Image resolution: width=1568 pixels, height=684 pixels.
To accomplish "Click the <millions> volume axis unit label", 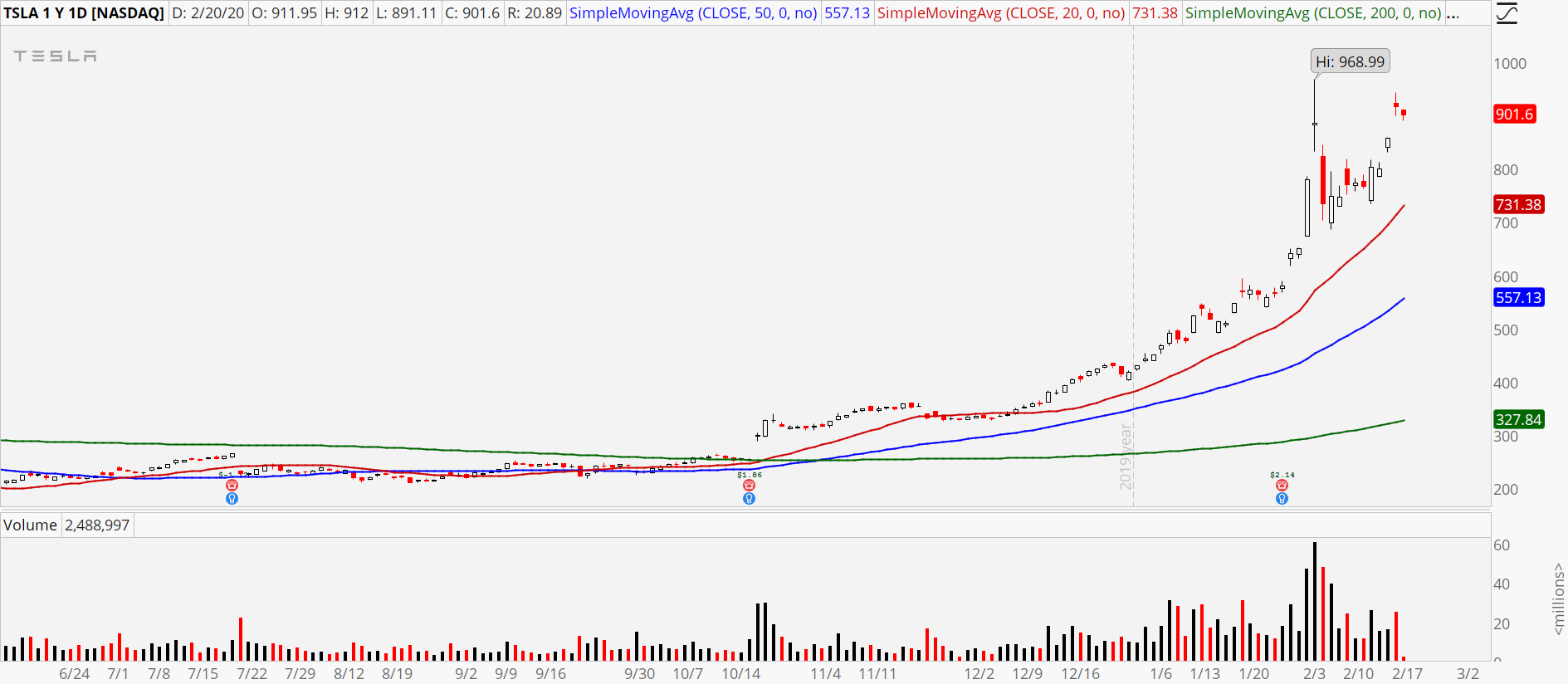I will [1559, 599].
